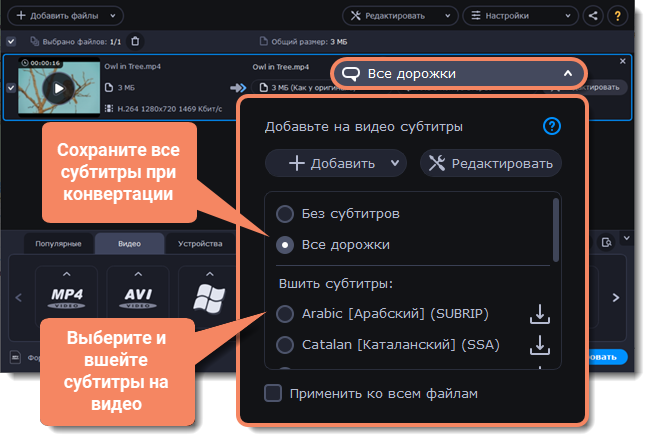The width and height of the screenshot is (650, 443).
Task: Click download icon next to Arabic subtitles
Action: click(540, 314)
